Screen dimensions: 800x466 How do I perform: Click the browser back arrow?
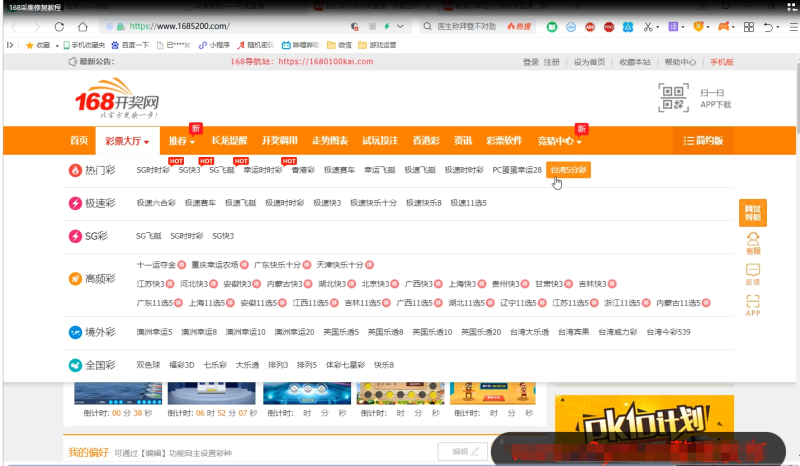tap(14, 27)
